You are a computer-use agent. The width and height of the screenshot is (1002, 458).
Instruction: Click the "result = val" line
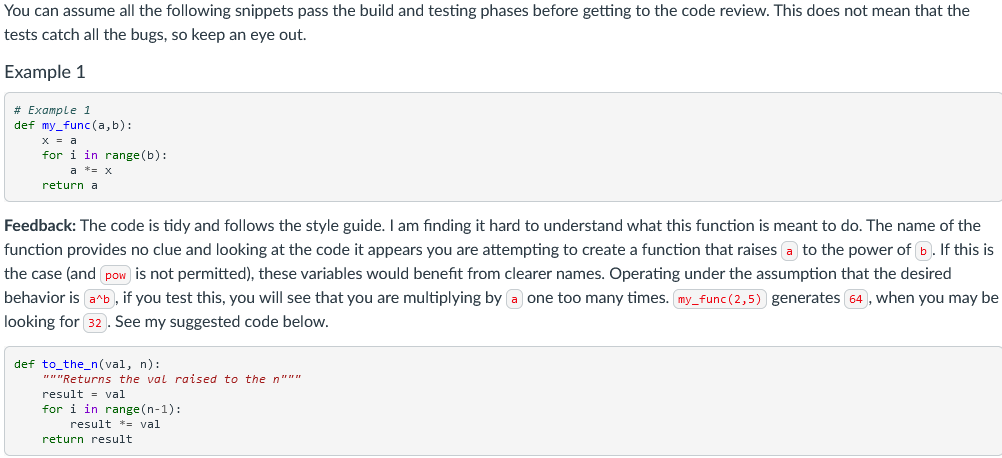click(x=84, y=394)
